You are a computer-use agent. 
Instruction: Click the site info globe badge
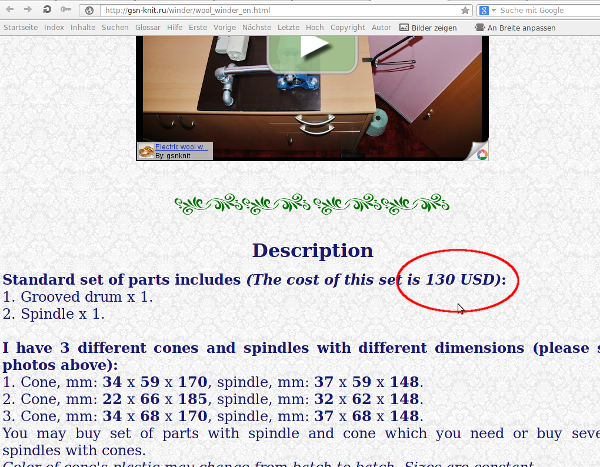pyautogui.click(x=89, y=10)
